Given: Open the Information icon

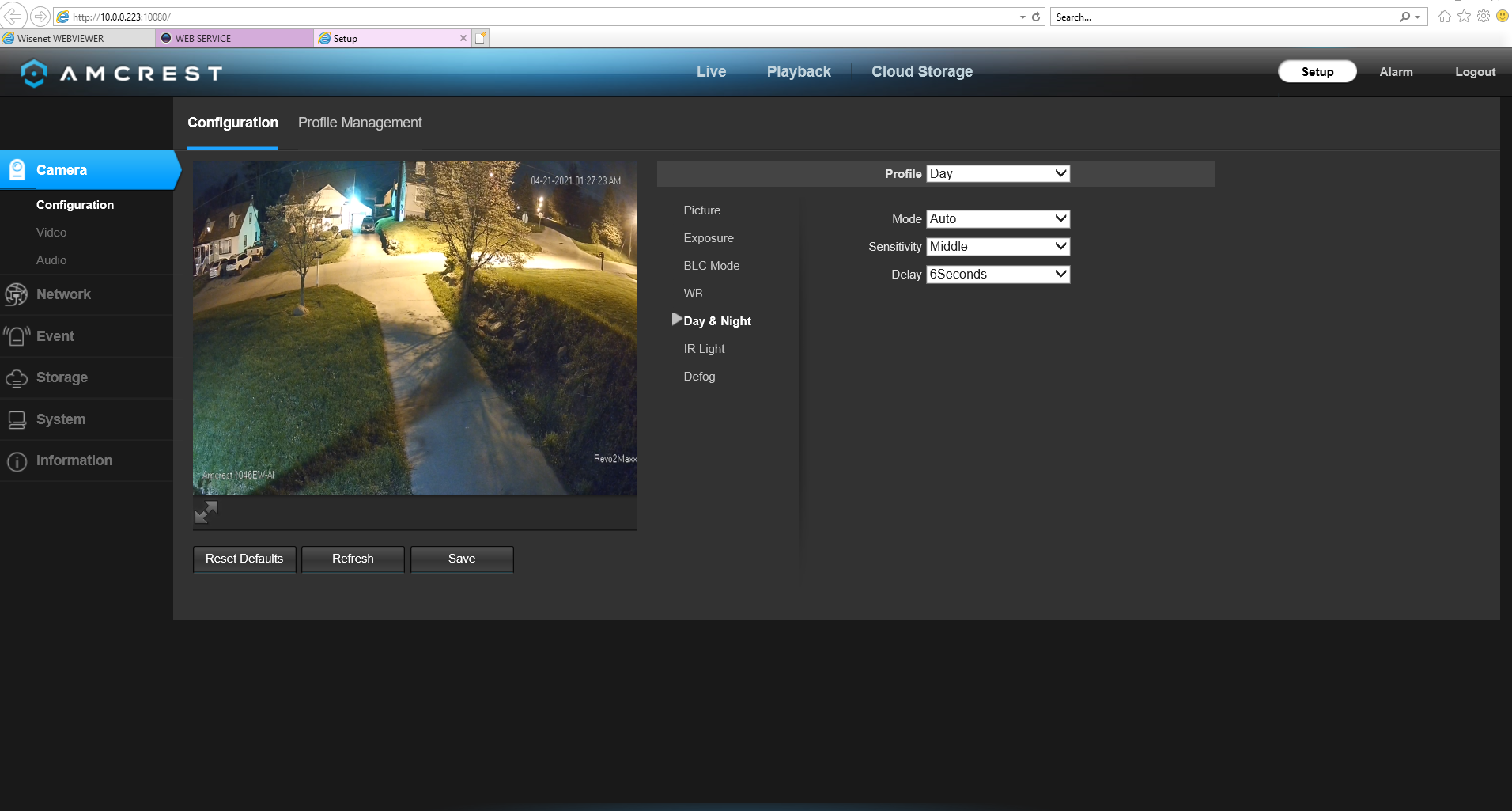Looking at the screenshot, I should coord(17,461).
